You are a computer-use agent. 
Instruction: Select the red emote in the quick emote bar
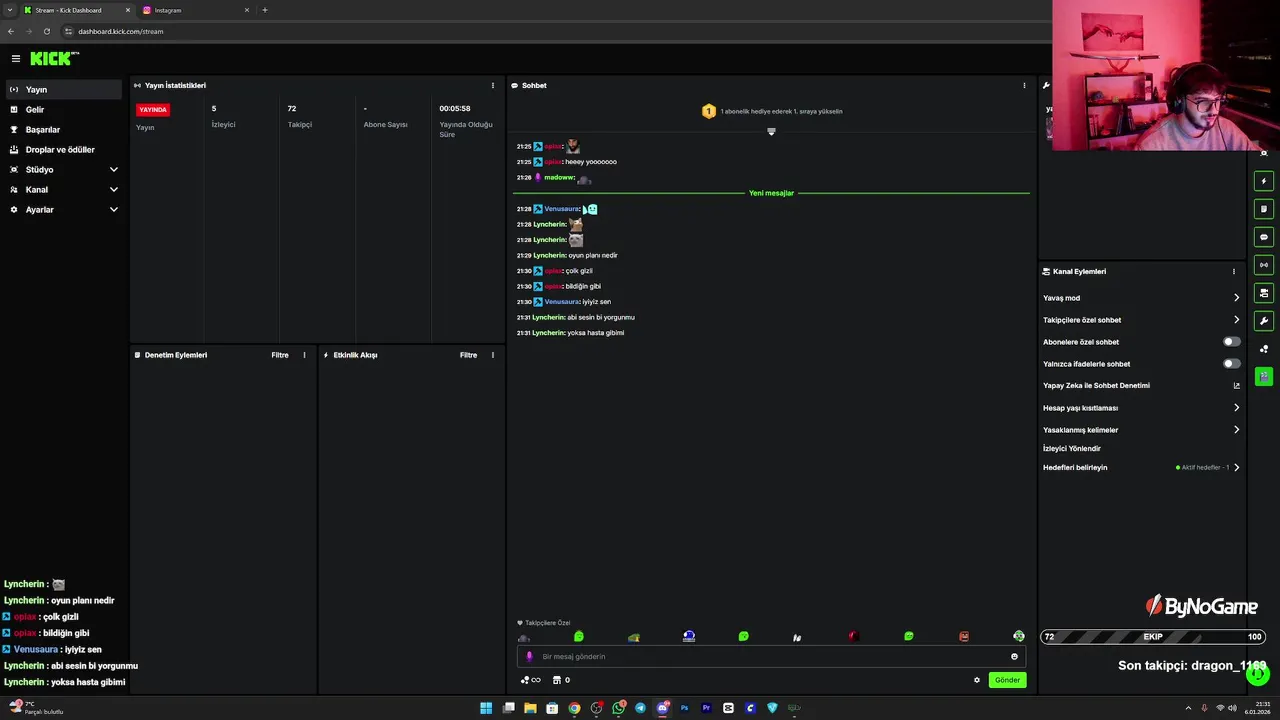(853, 636)
